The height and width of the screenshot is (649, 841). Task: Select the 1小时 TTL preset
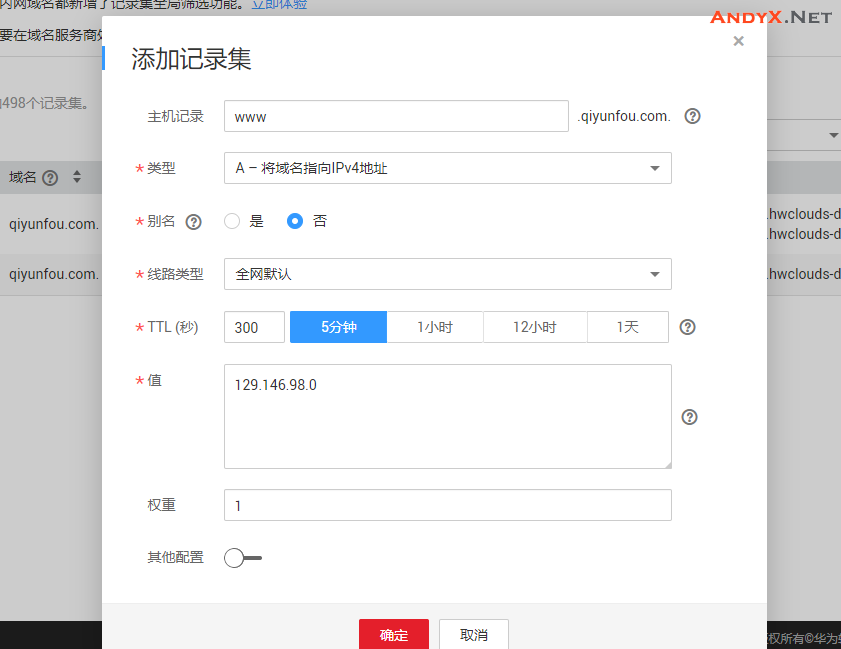click(435, 327)
